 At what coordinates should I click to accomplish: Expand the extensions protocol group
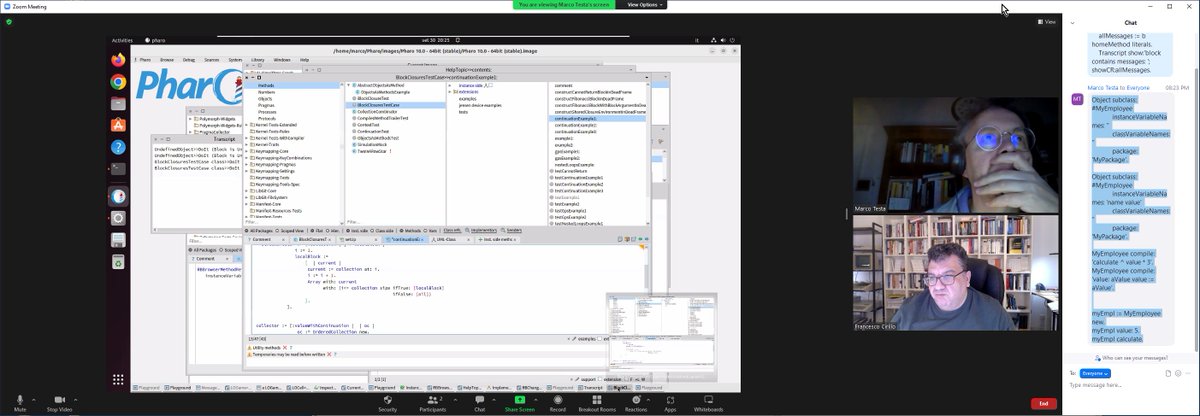[x=451, y=92]
